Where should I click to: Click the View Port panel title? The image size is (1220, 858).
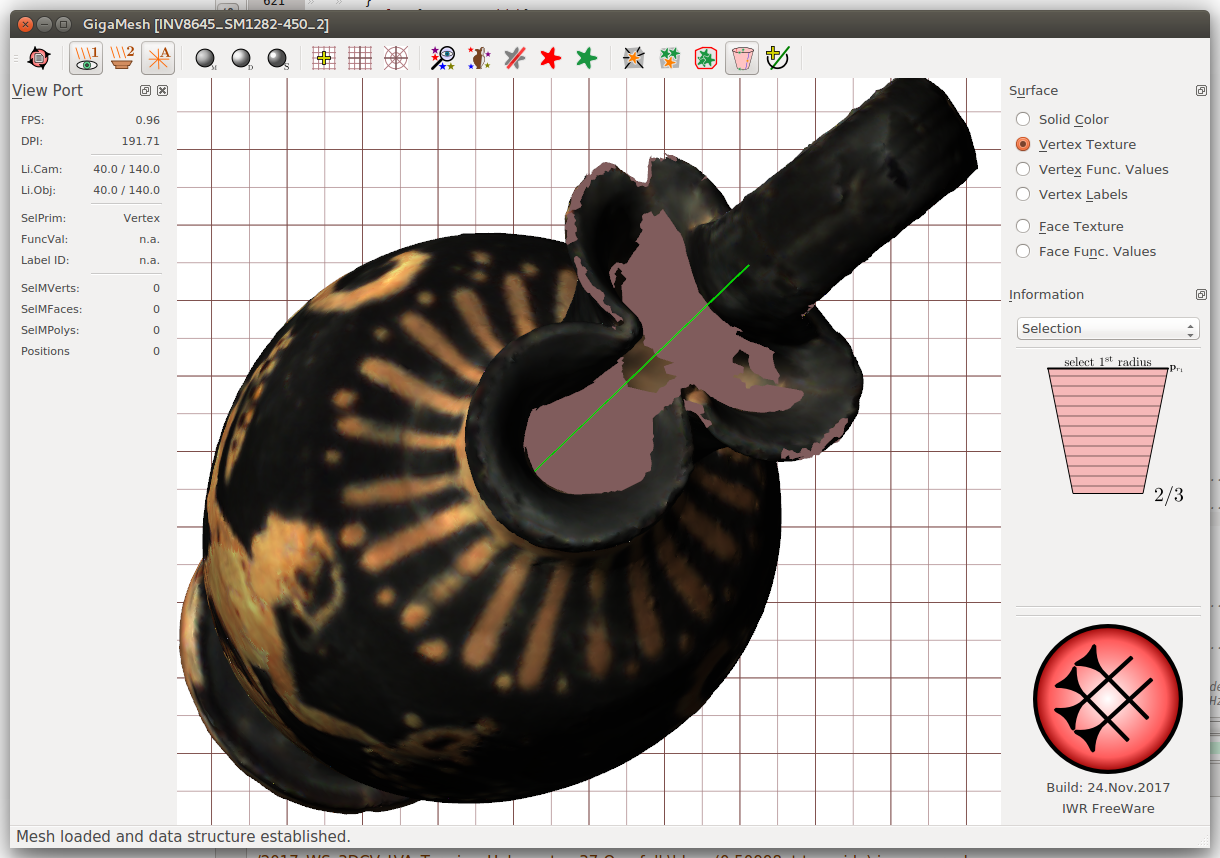(x=47, y=90)
